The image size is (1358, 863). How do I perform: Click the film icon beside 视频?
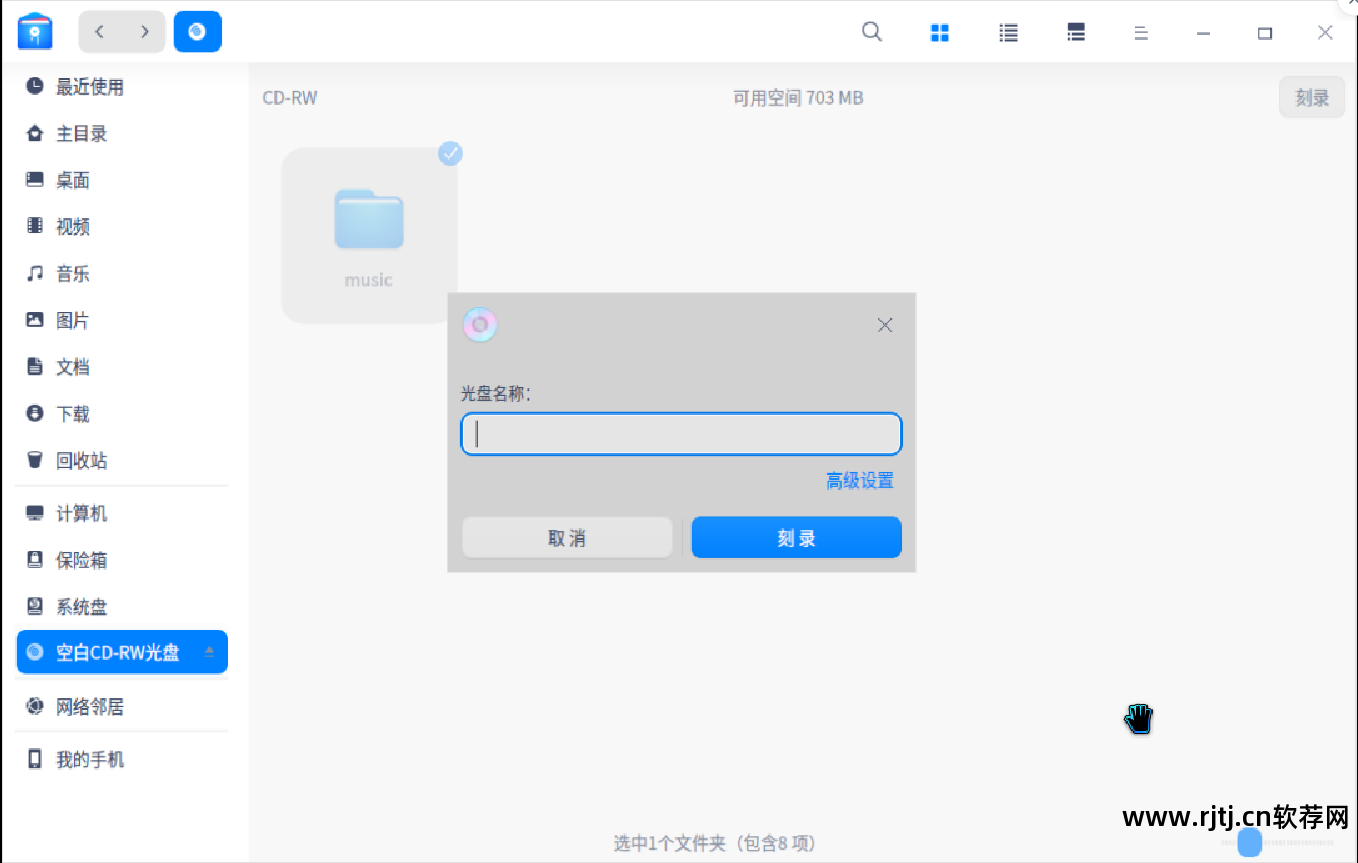click(x=35, y=226)
